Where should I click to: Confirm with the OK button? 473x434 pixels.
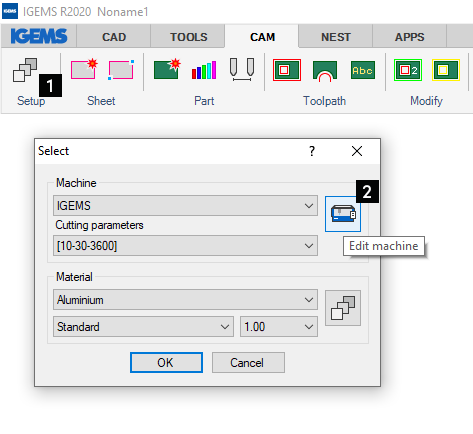coord(166,362)
